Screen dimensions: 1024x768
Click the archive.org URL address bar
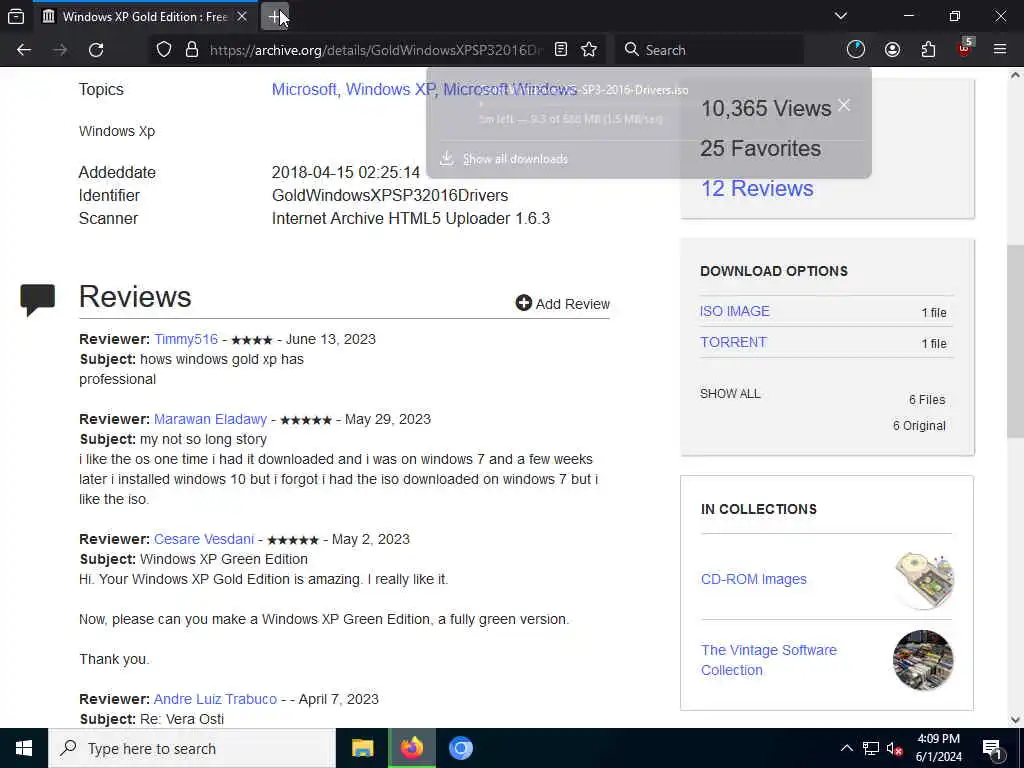tap(376, 50)
